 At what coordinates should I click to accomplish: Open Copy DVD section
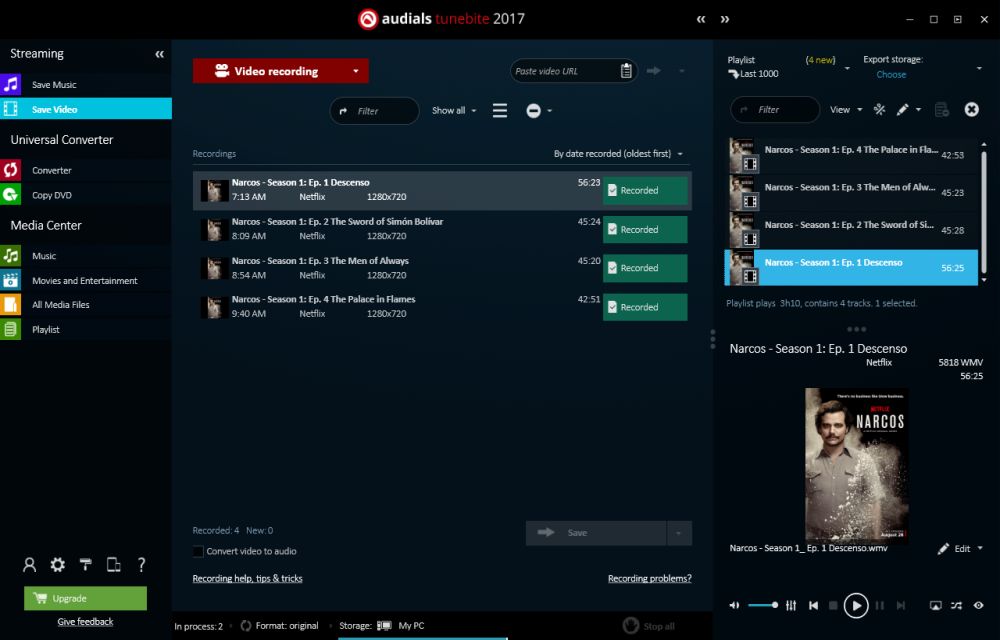pos(85,195)
